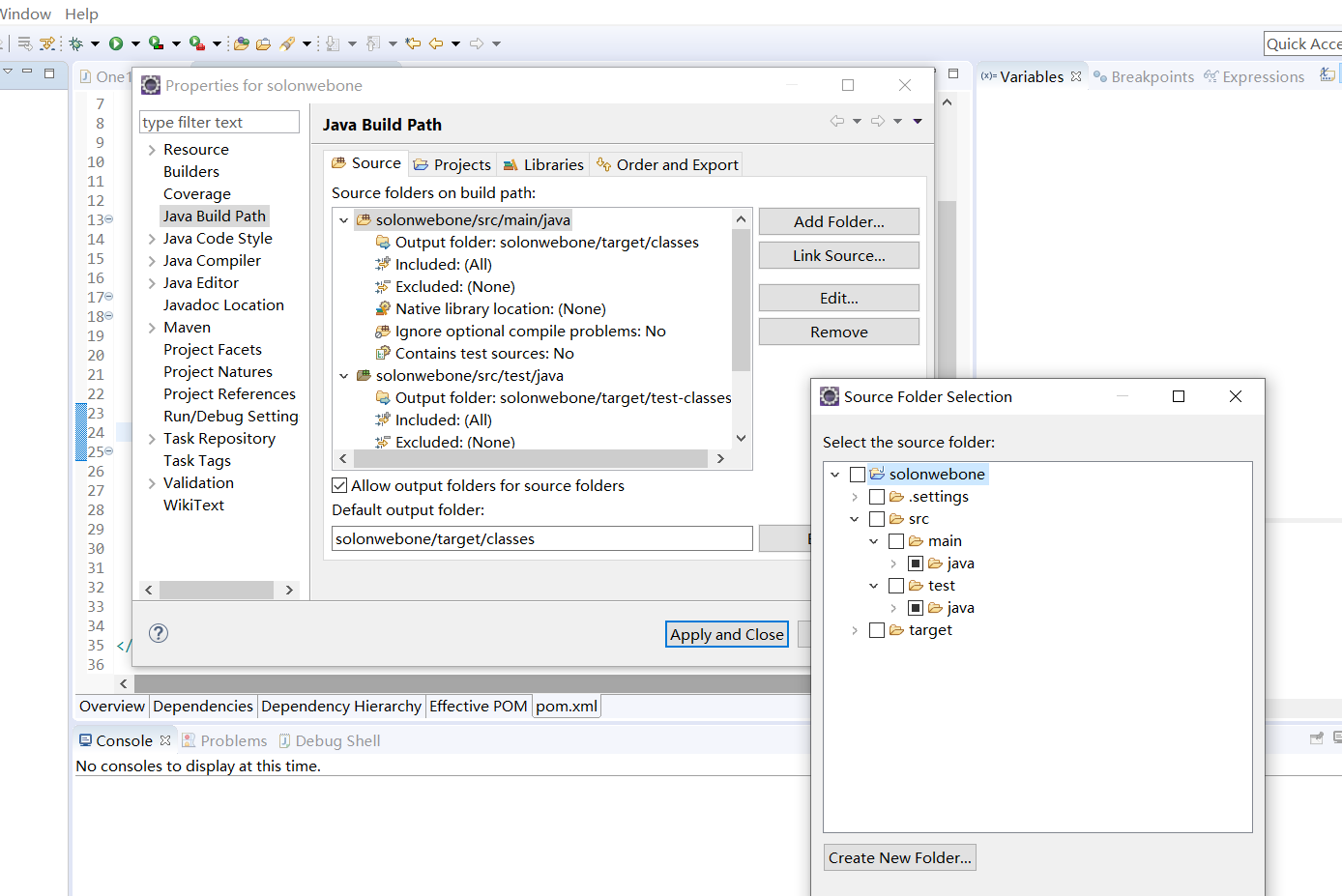
Task: Open the Dependency Hierarchy editor tab
Action: coord(341,707)
